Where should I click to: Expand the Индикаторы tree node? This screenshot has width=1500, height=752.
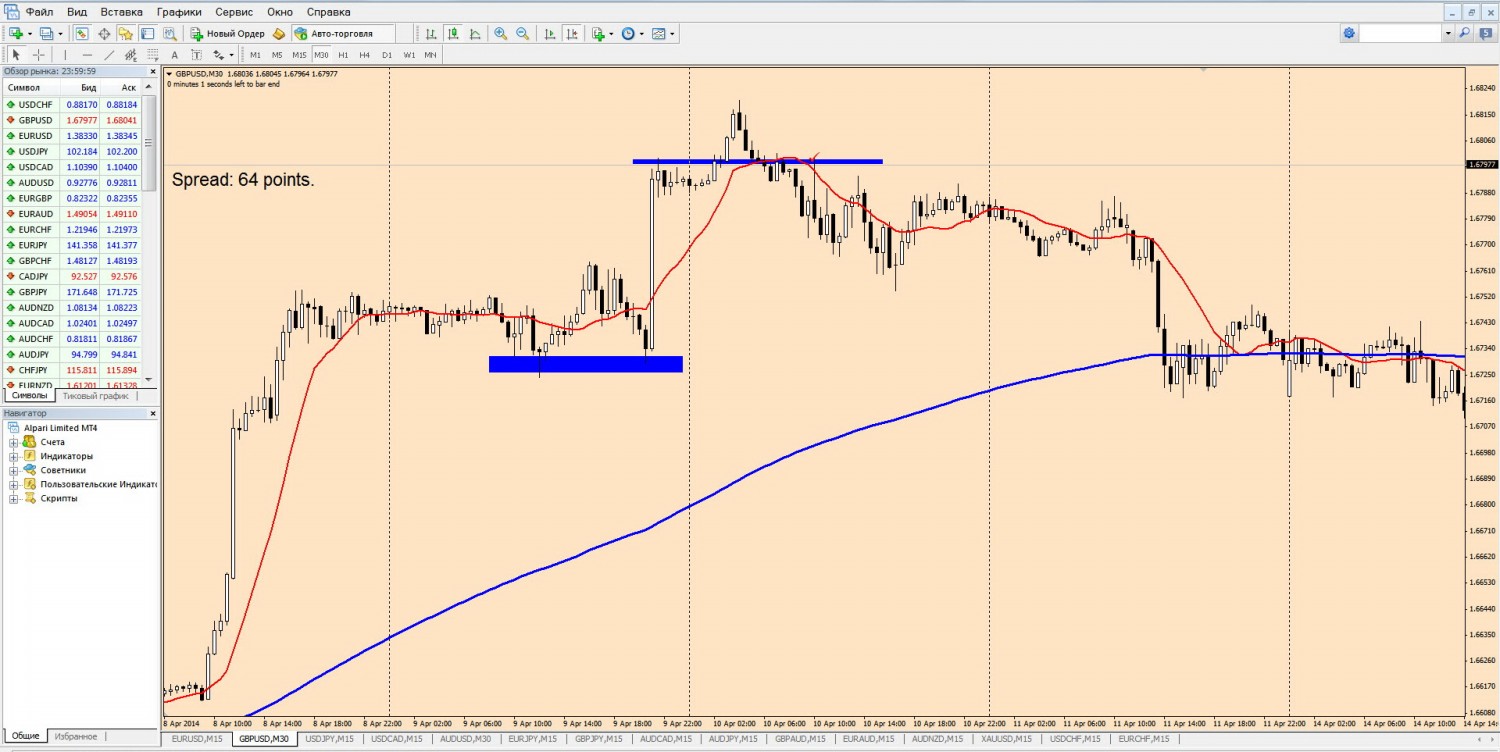(x=14, y=456)
